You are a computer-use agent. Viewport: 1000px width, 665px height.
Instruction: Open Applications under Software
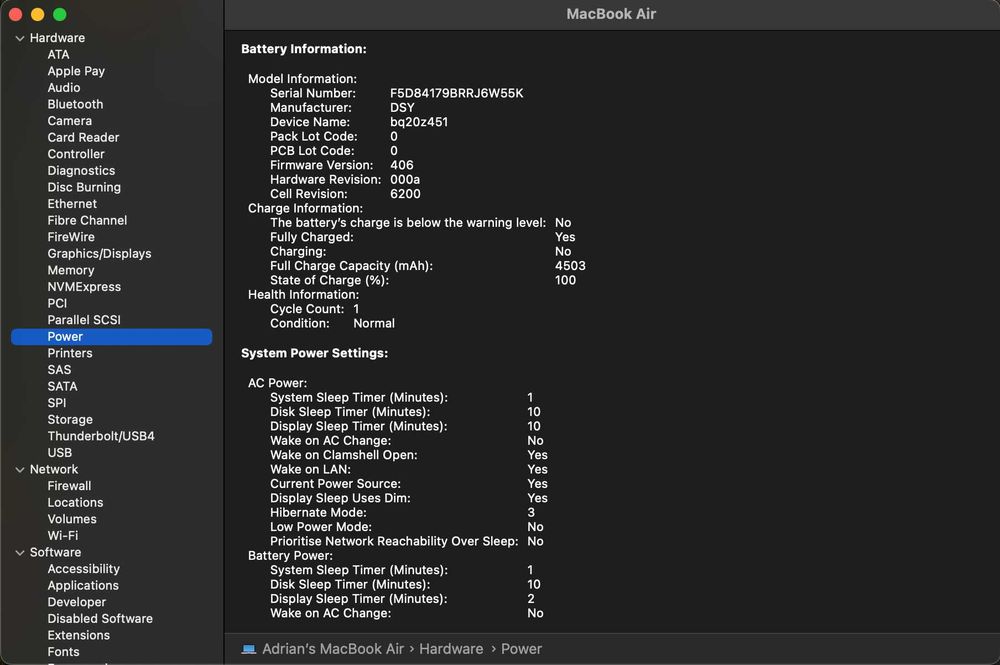tap(83, 585)
